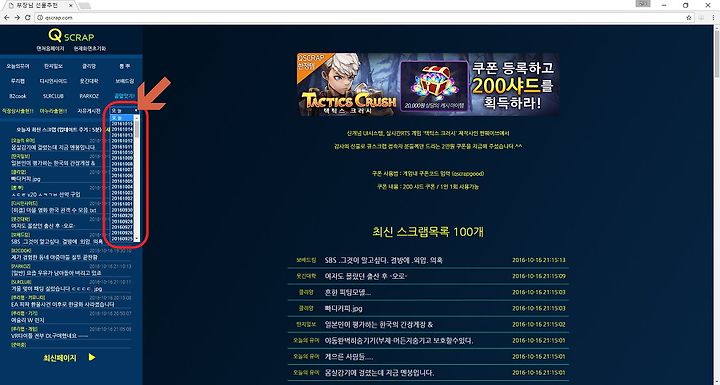Choose 20161001 in date list

click(x=122, y=204)
